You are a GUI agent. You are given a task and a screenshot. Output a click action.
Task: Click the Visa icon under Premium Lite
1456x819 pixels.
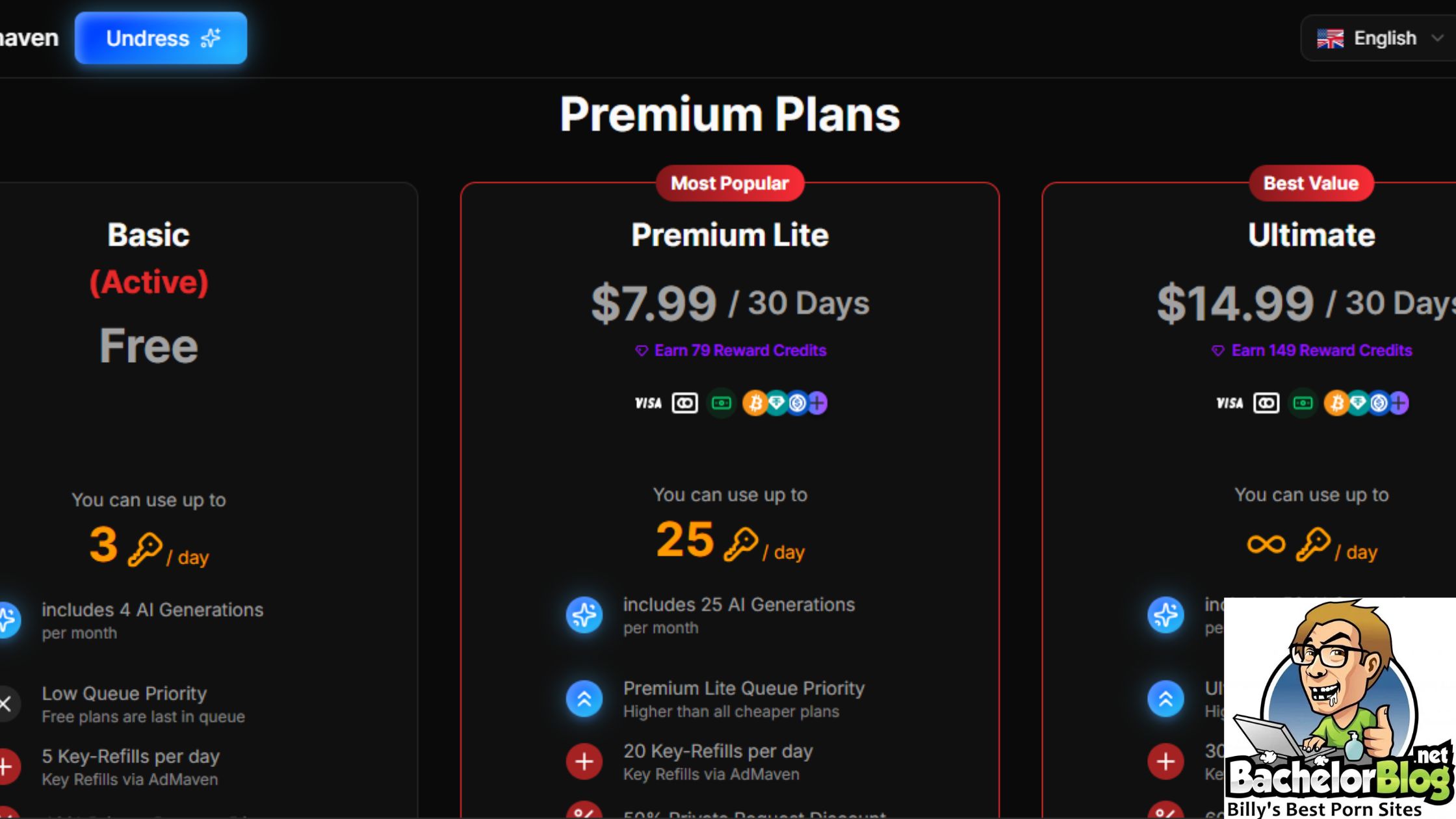[x=648, y=403]
